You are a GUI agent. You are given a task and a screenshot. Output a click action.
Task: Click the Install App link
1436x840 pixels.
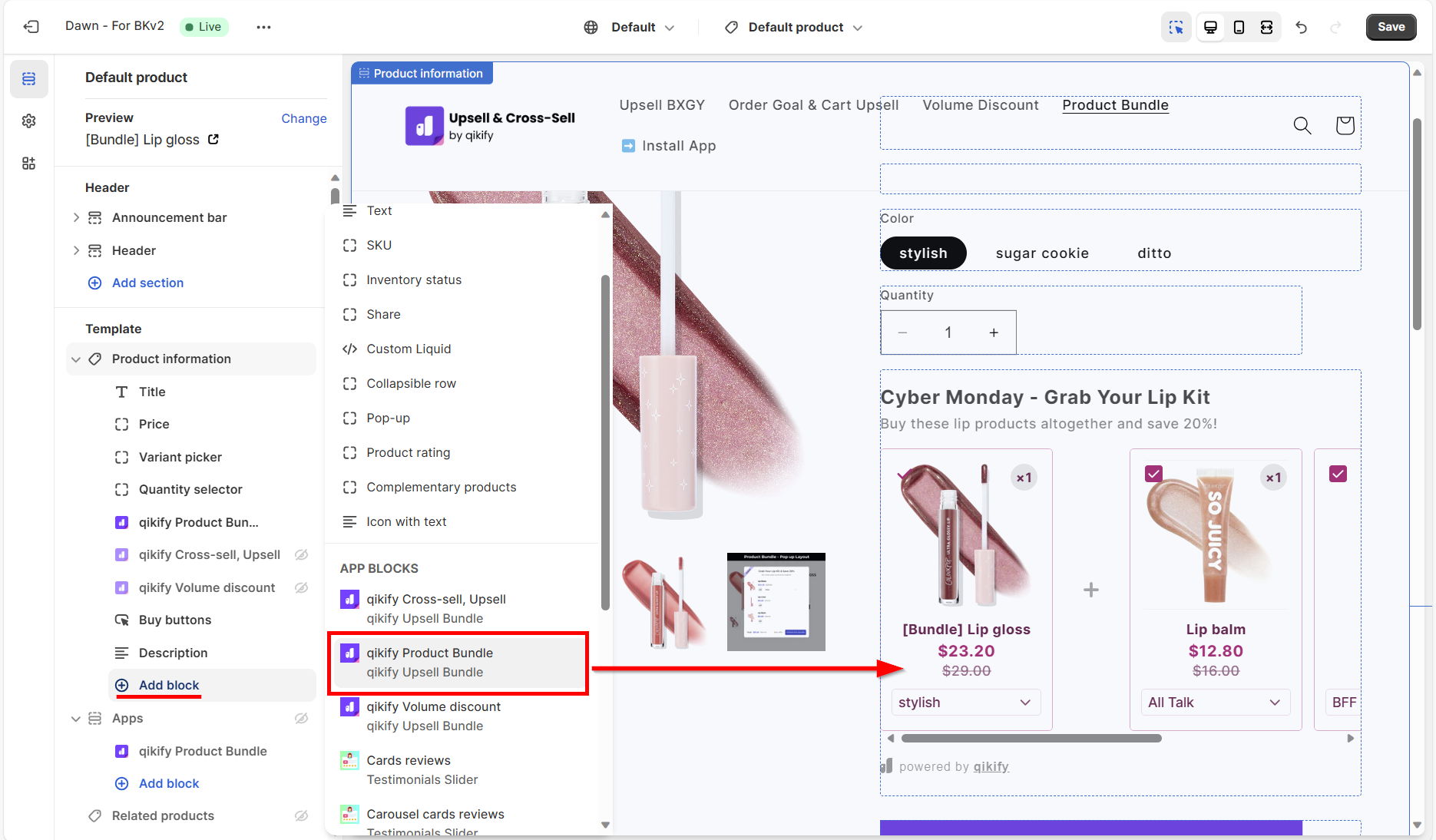[x=668, y=146]
